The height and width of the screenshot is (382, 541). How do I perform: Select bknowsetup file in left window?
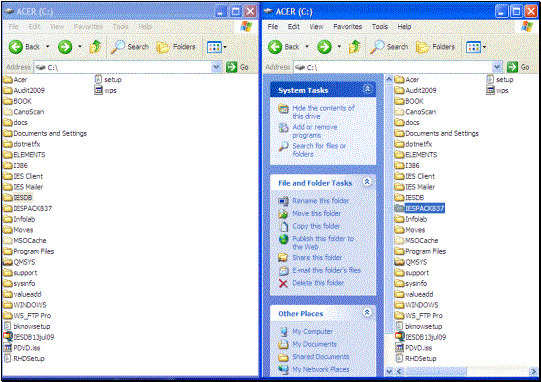click(x=27, y=326)
